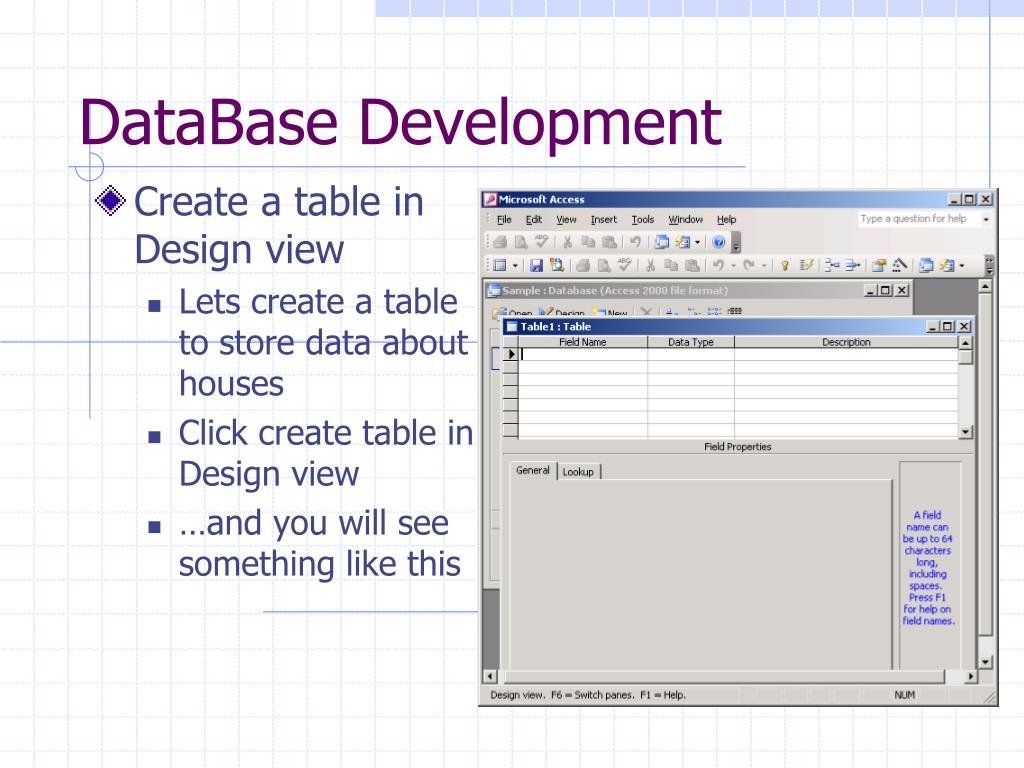
Task: Click the View button in the Table Design toolbar
Action: point(500,265)
